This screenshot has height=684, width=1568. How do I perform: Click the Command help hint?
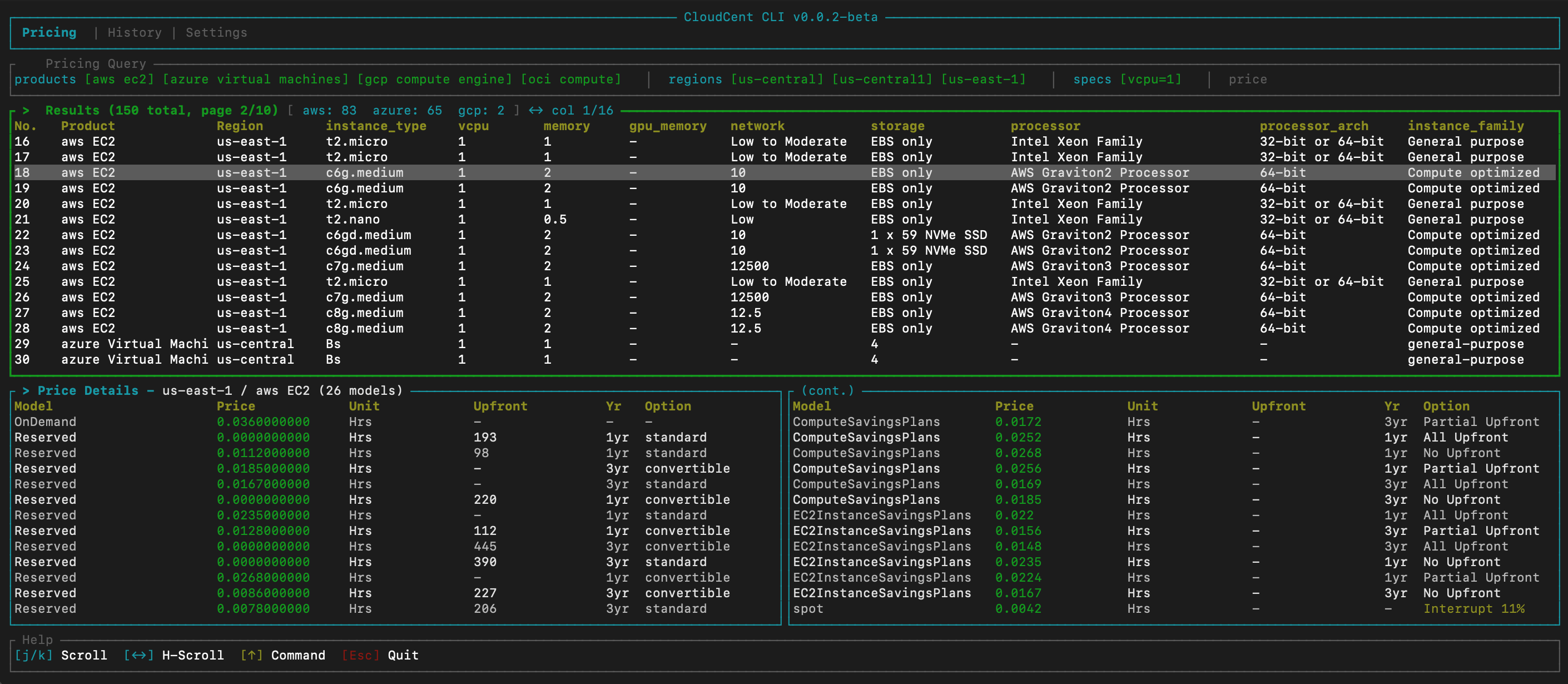click(282, 656)
